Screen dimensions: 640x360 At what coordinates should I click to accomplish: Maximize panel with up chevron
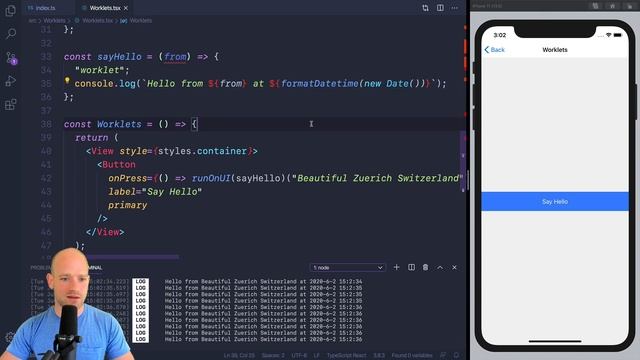click(440, 267)
